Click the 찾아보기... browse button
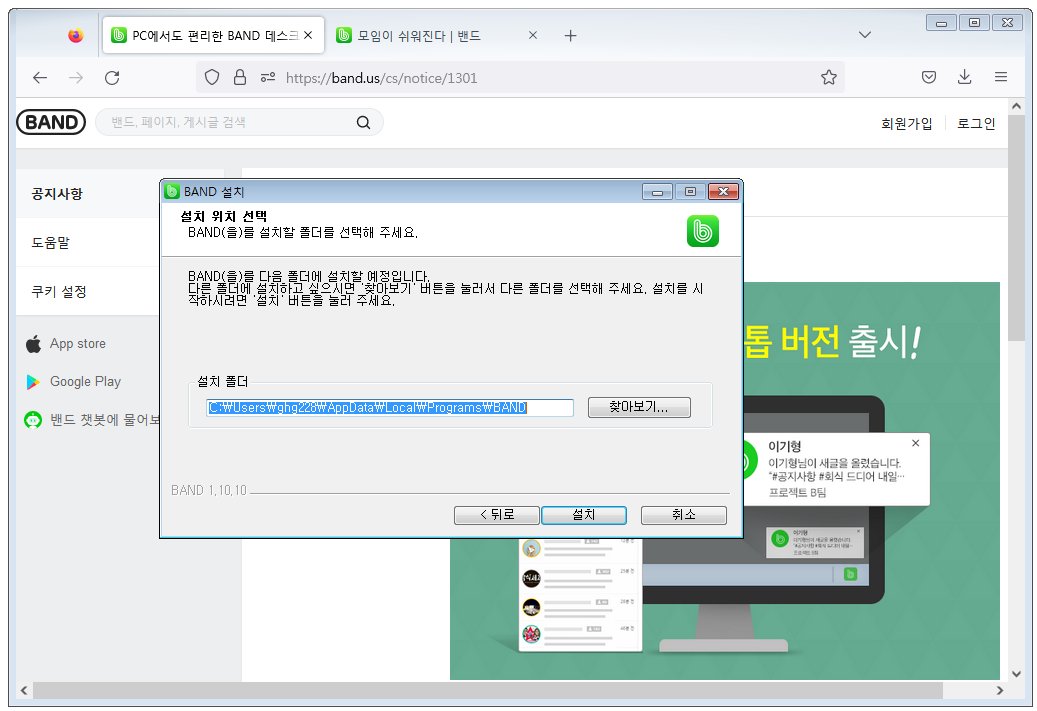 pos(639,407)
